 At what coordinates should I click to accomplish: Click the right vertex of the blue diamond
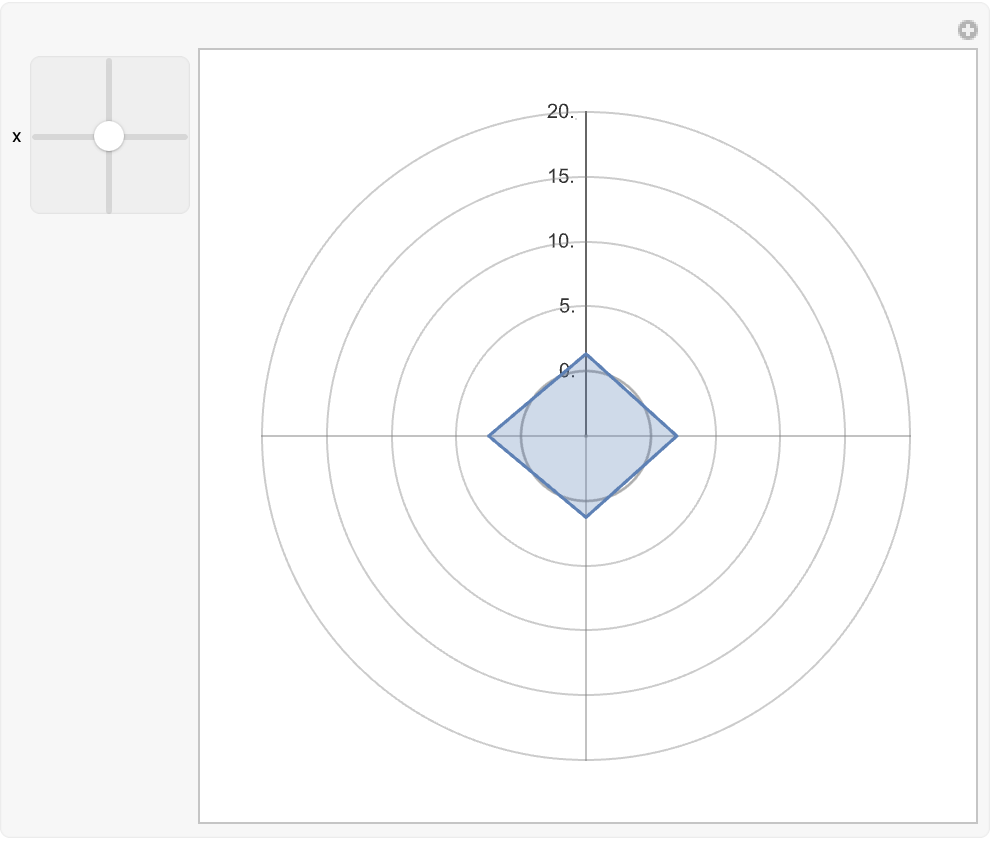pyautogui.click(x=678, y=436)
